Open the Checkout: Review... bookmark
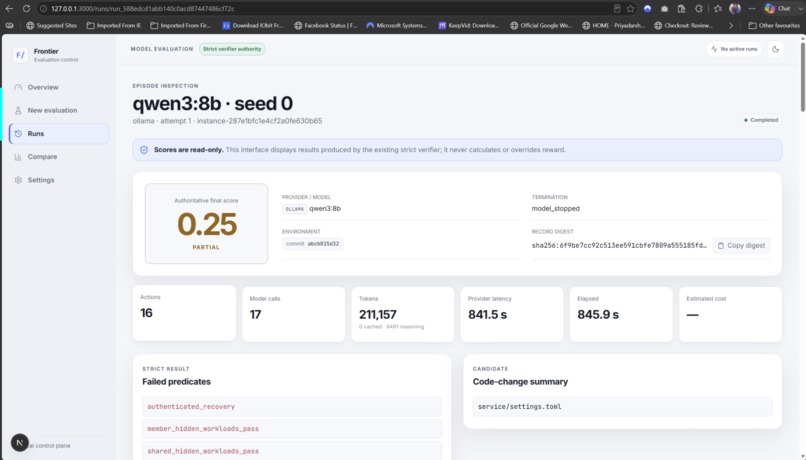The width and height of the screenshot is (806, 460). [683, 25]
